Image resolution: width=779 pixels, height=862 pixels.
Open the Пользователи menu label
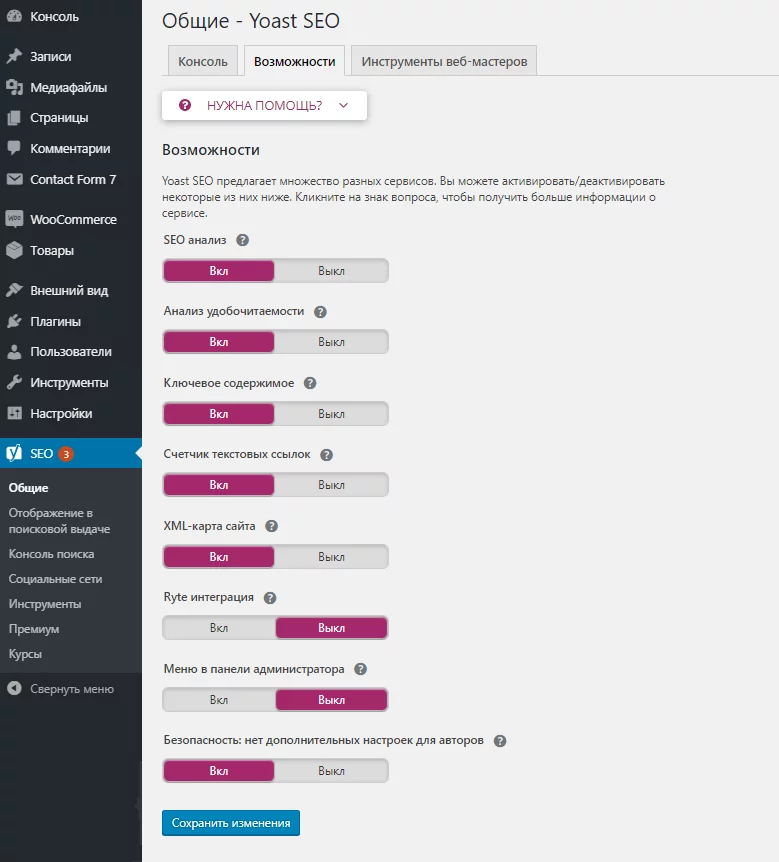[71, 352]
